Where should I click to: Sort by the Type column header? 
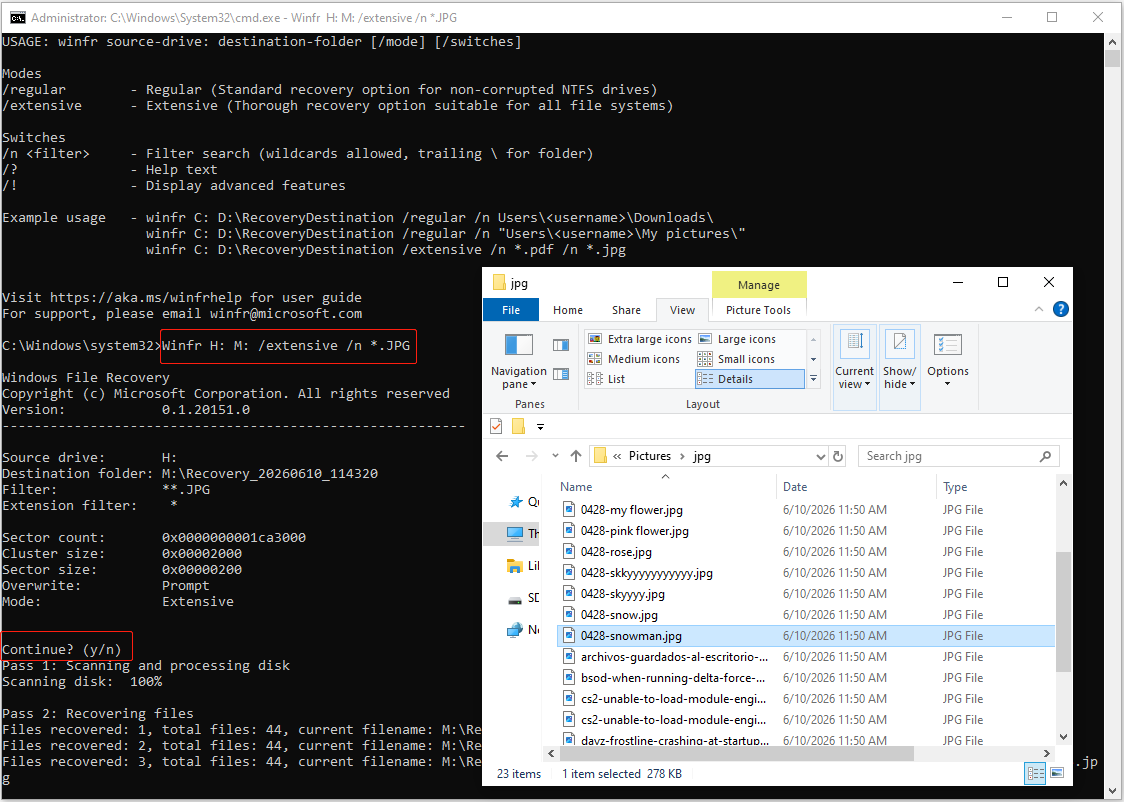click(996, 487)
